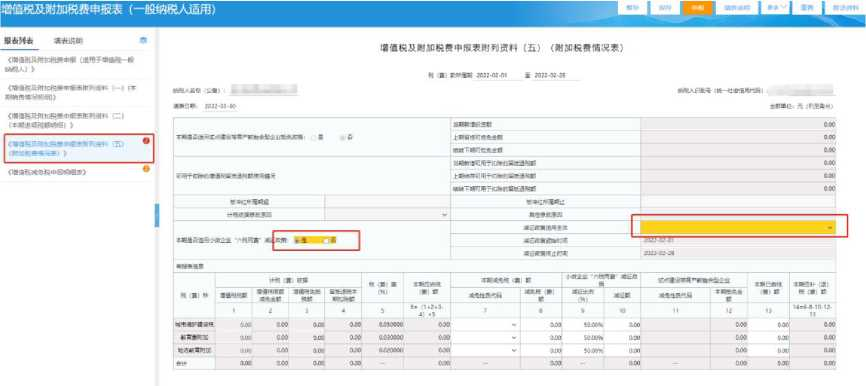Collapse the left panel with the blue divider handle
This screenshot has height=386, width=866.
click(x=157, y=215)
